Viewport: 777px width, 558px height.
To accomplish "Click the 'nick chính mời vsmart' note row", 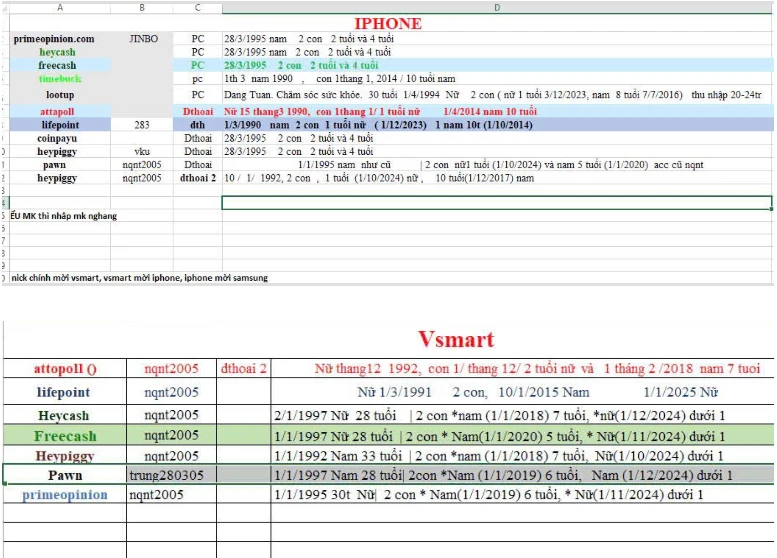I will tap(139, 278).
